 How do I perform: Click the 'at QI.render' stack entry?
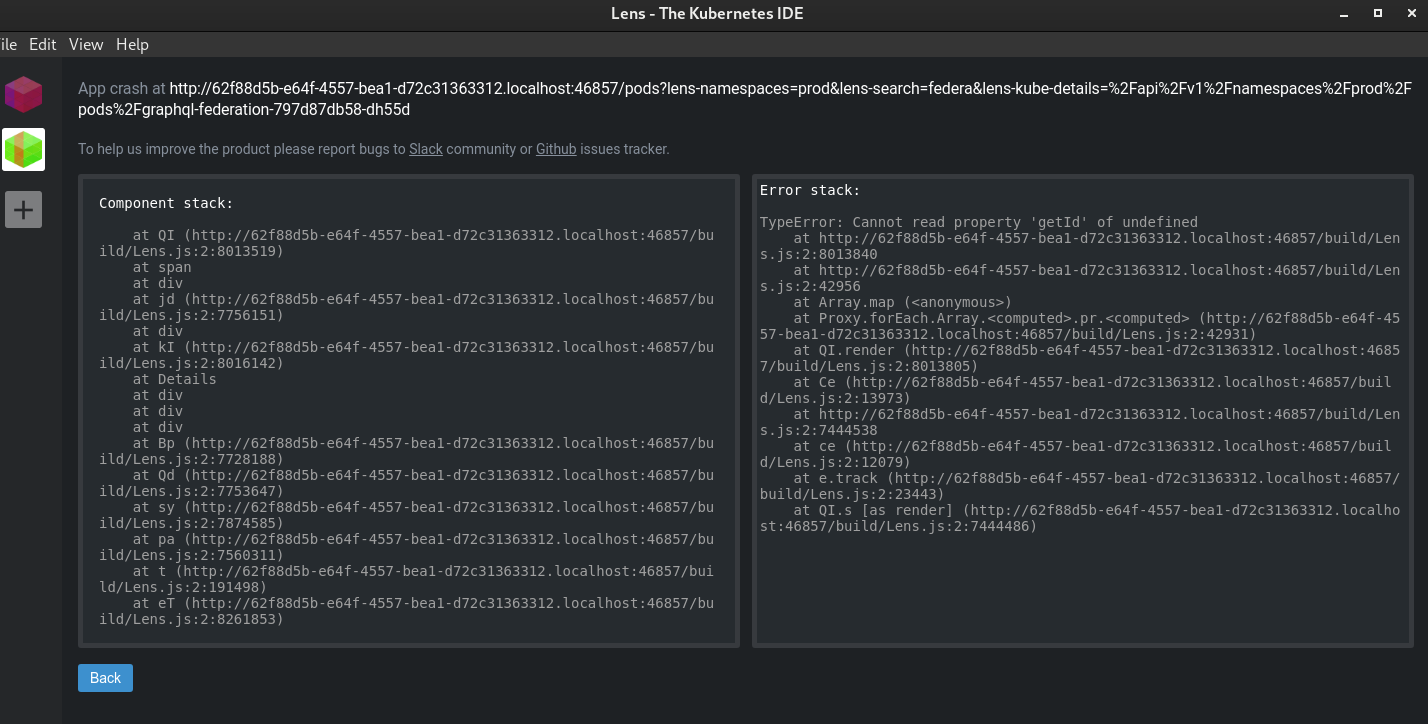[x=1080, y=358]
